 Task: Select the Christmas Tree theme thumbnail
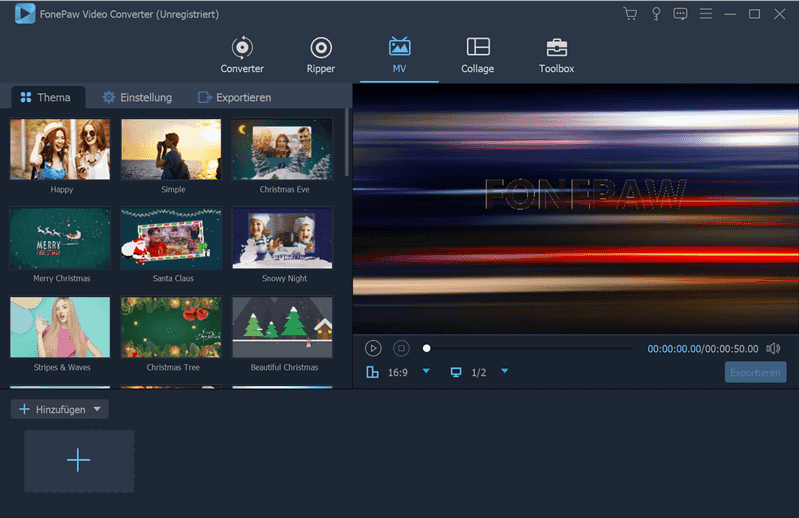(x=171, y=328)
